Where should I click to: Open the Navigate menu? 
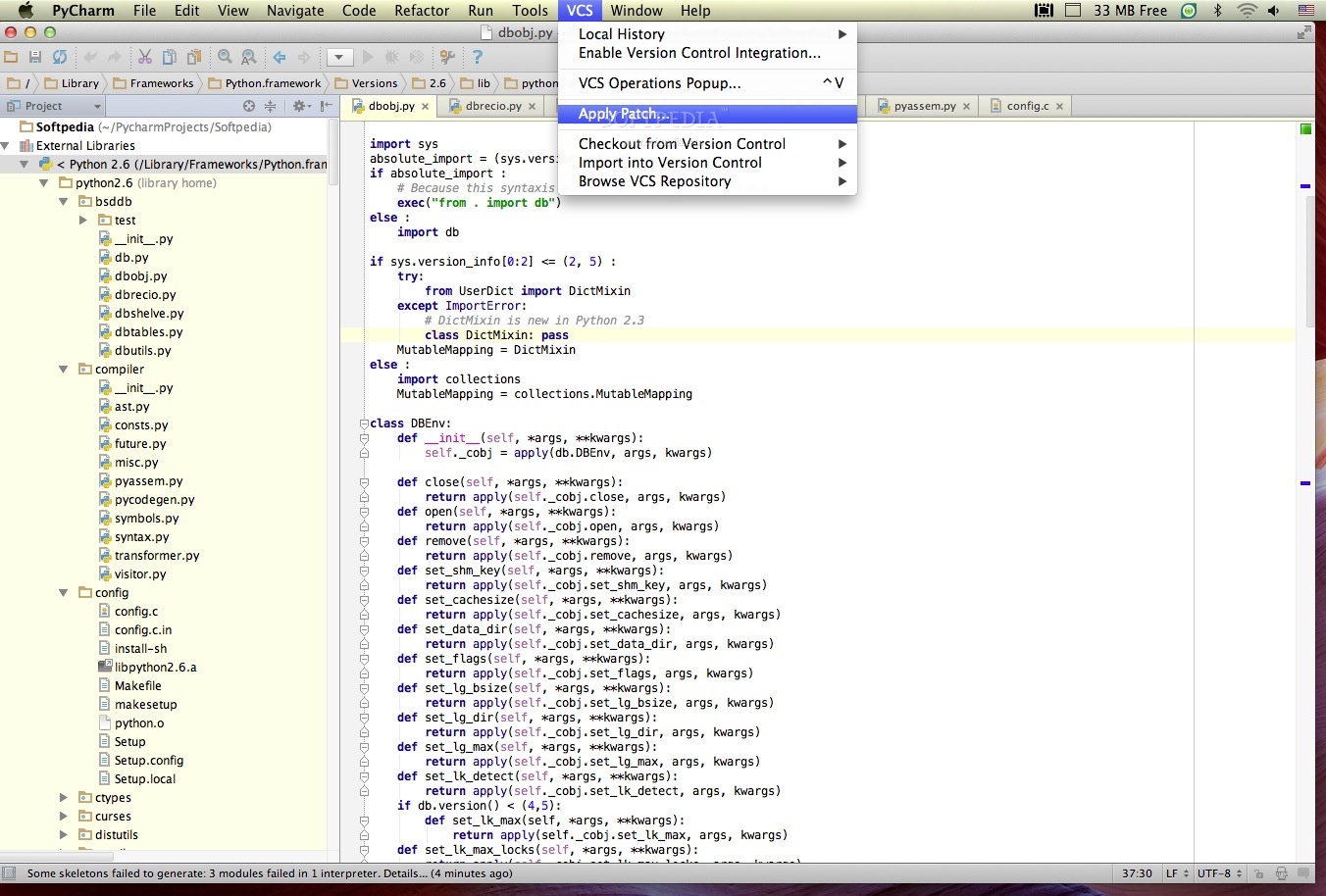[x=295, y=11]
